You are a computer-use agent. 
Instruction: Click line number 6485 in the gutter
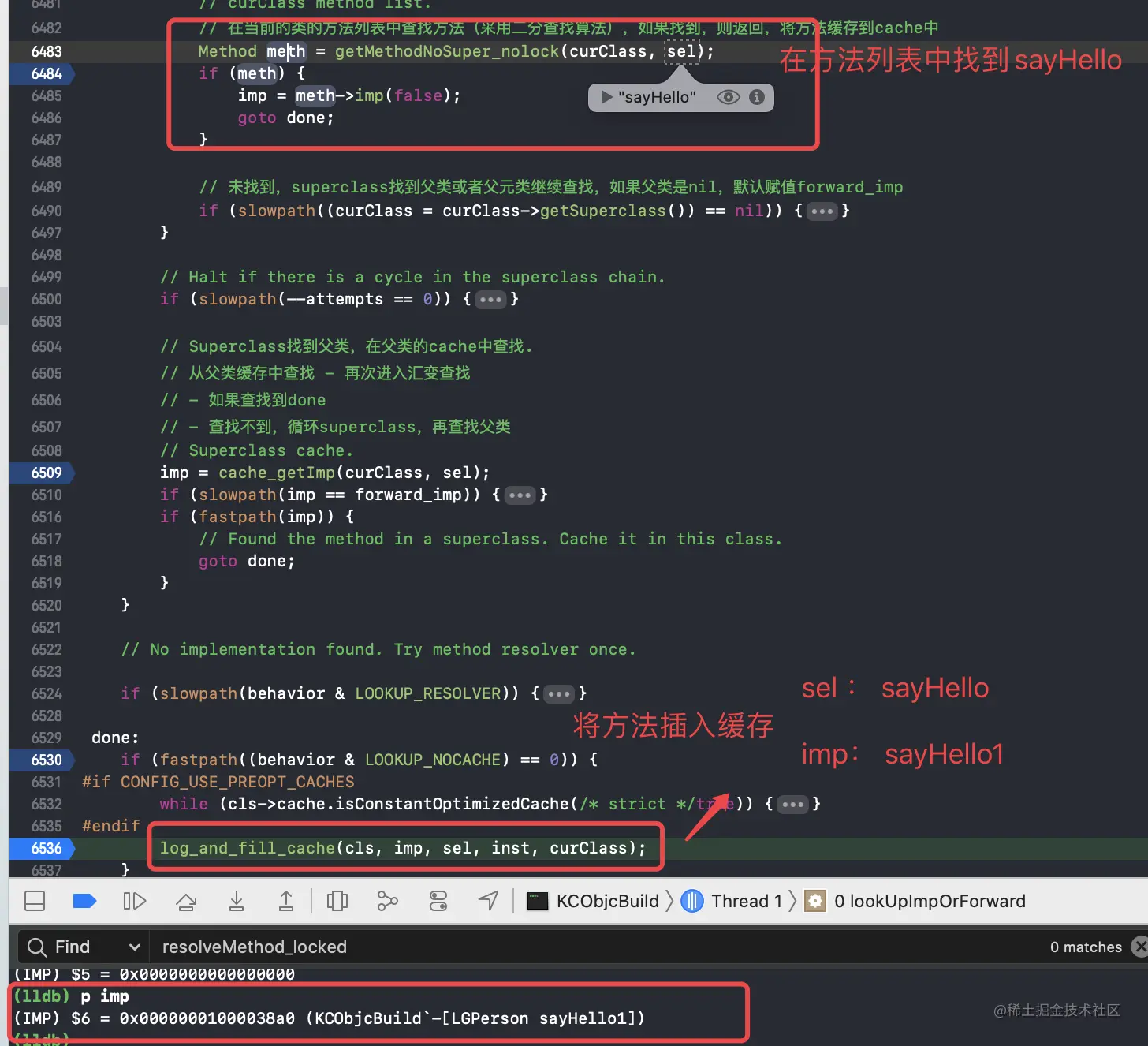point(47,95)
